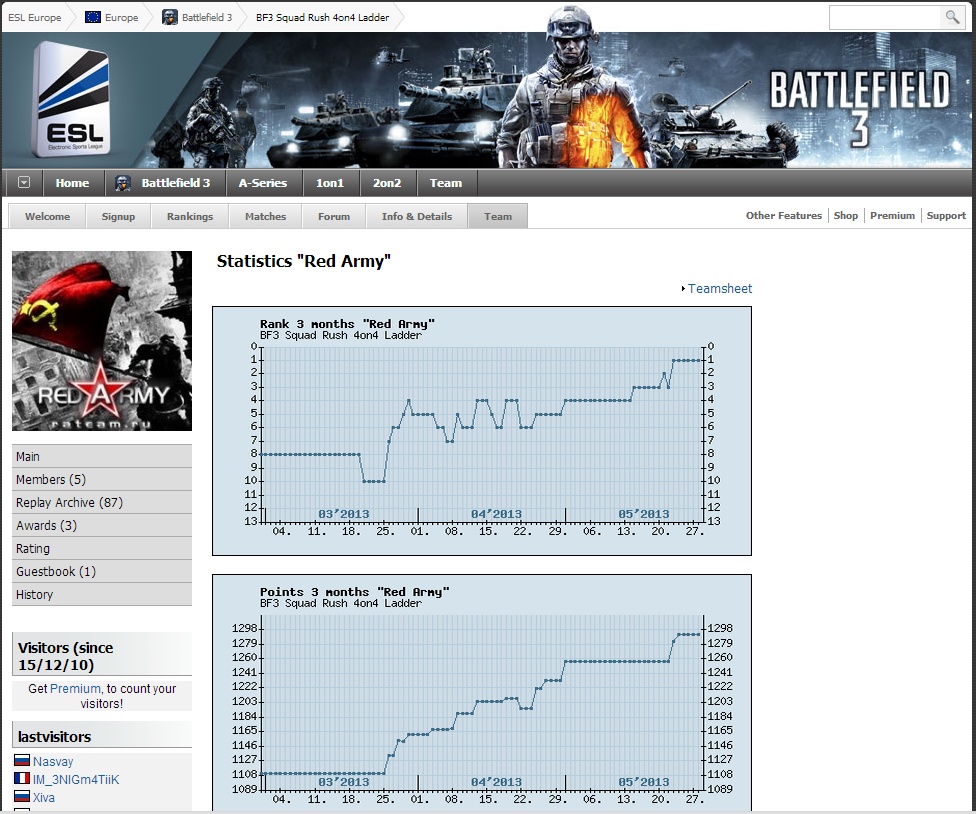The image size is (976, 814).
Task: Open the Shop link
Action: coord(846,215)
